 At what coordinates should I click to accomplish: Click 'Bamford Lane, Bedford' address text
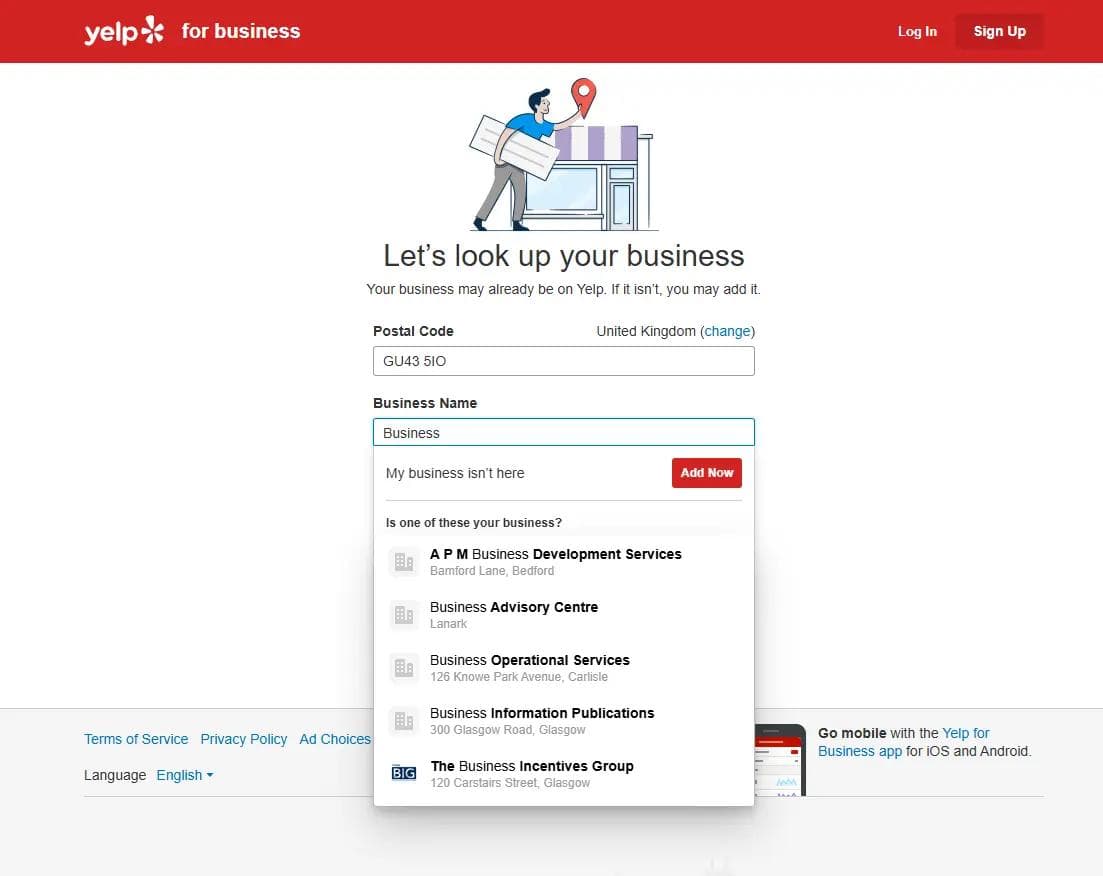tap(492, 571)
